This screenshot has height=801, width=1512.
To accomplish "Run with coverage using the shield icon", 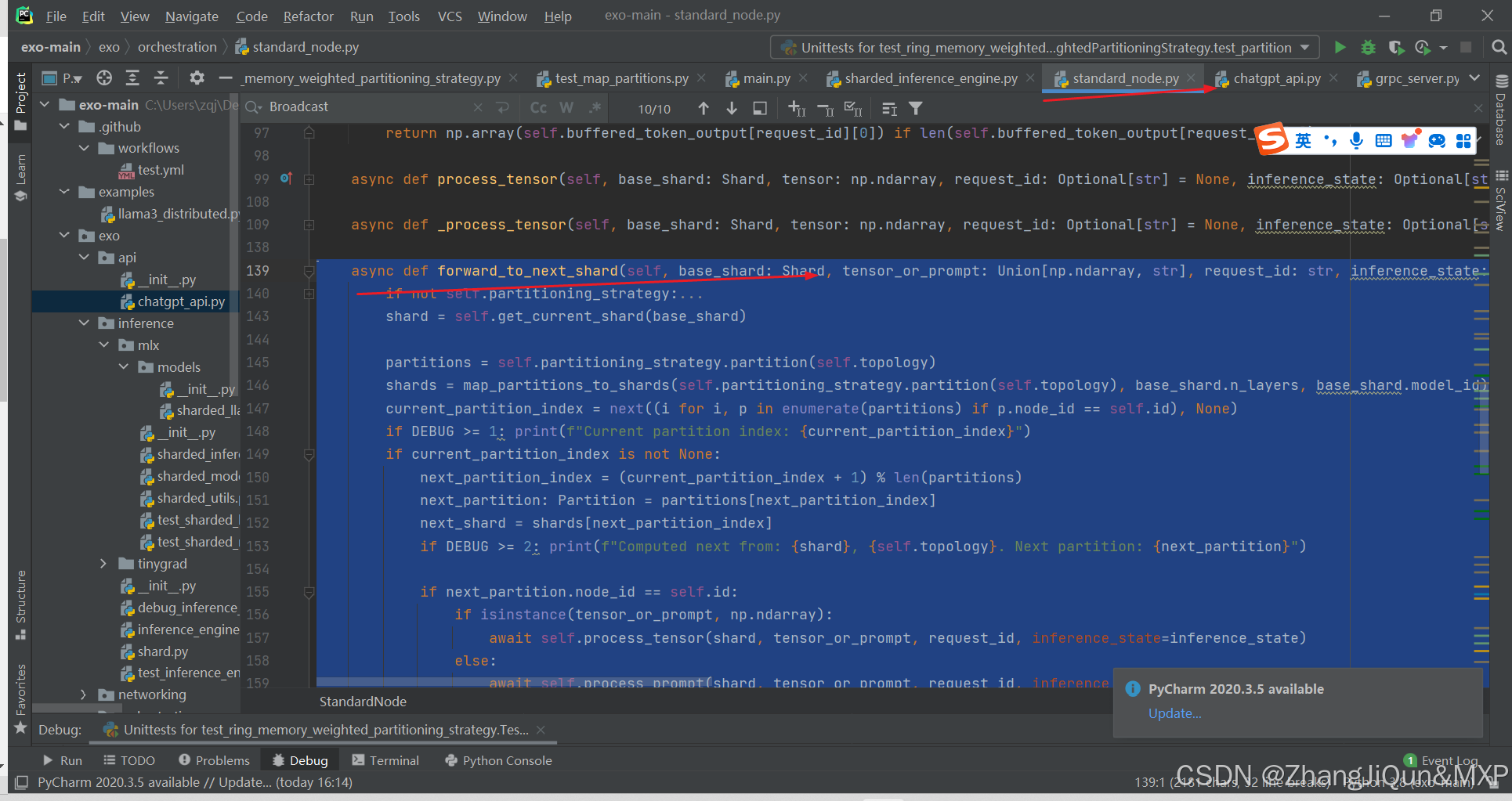I will [x=1396, y=48].
